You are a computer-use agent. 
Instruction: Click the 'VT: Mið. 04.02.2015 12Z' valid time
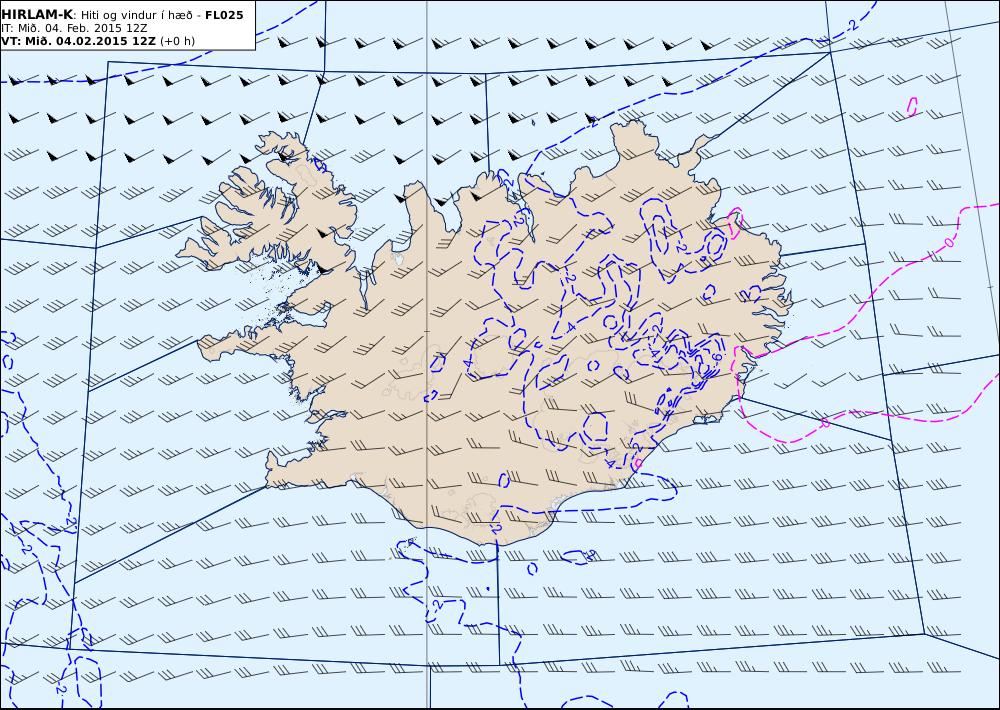point(78,41)
